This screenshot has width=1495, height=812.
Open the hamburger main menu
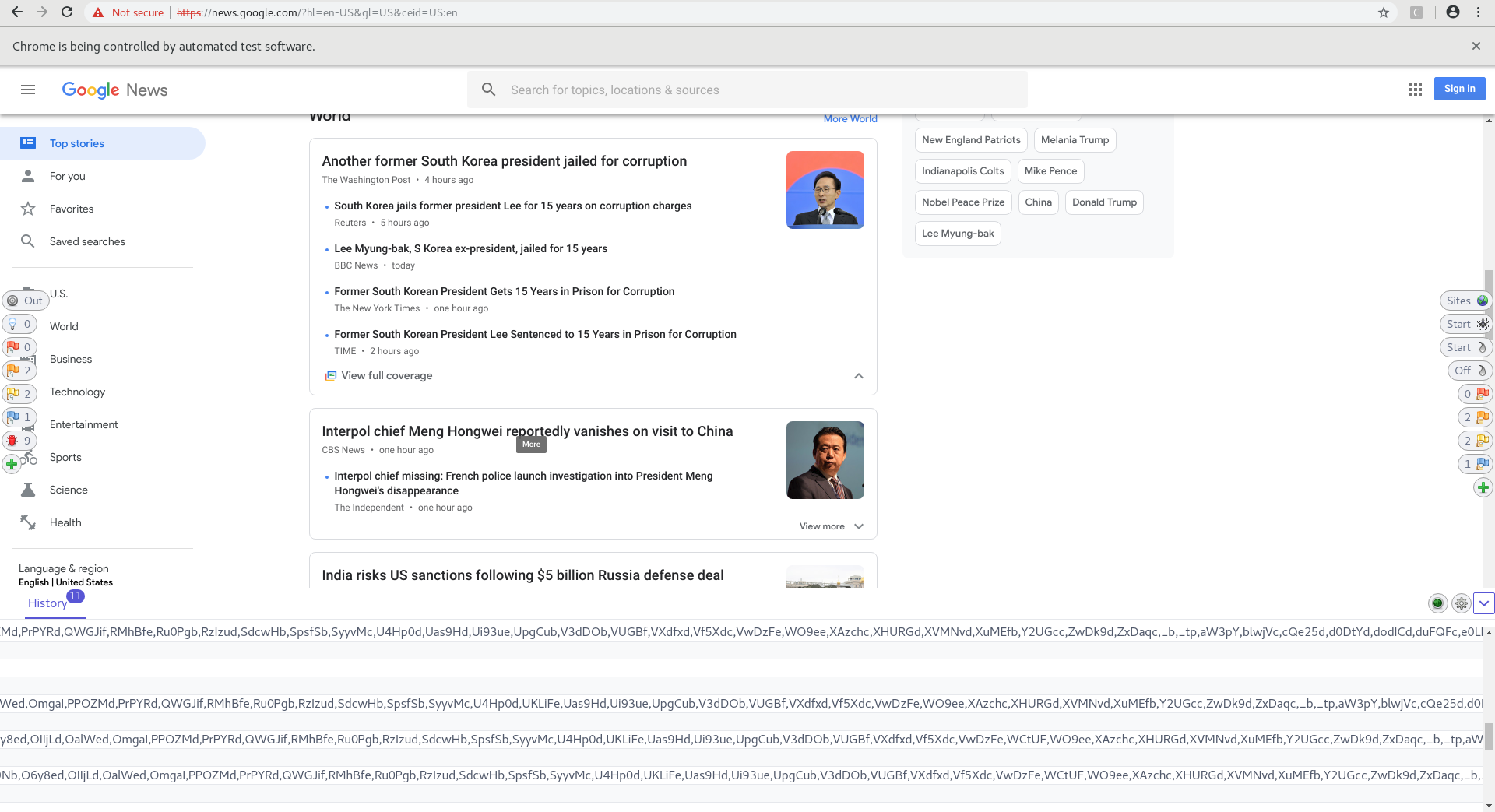[x=28, y=90]
